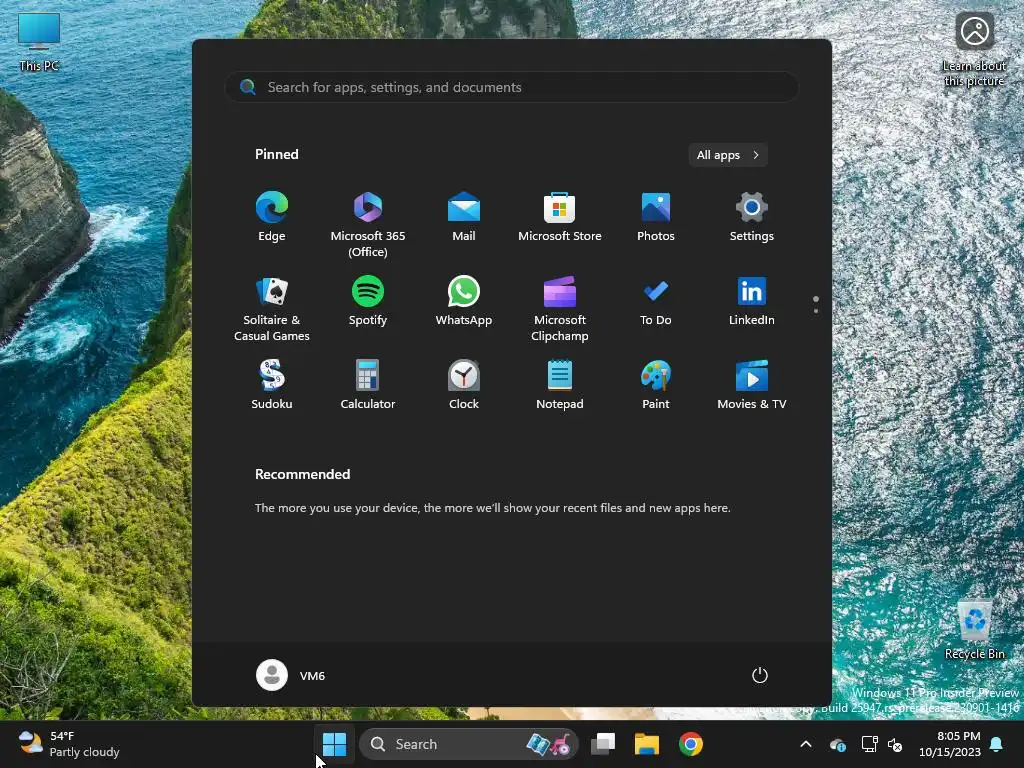Go to next page of pinned apps
1024x768 pixels.
pyautogui.click(x=816, y=310)
